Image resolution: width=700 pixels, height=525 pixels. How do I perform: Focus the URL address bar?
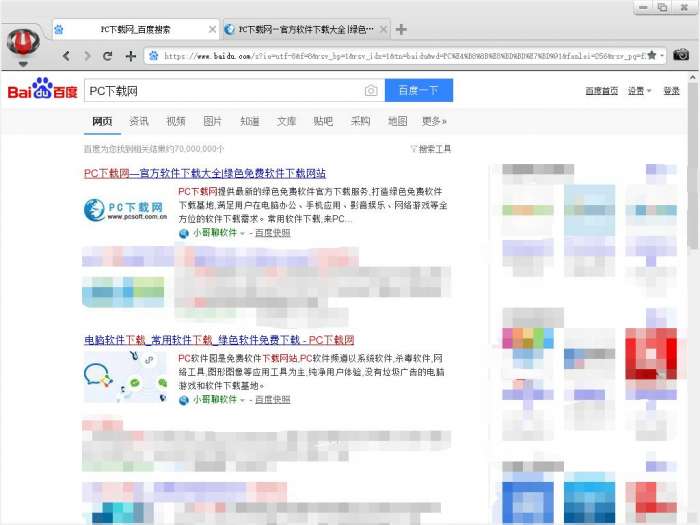point(404,56)
